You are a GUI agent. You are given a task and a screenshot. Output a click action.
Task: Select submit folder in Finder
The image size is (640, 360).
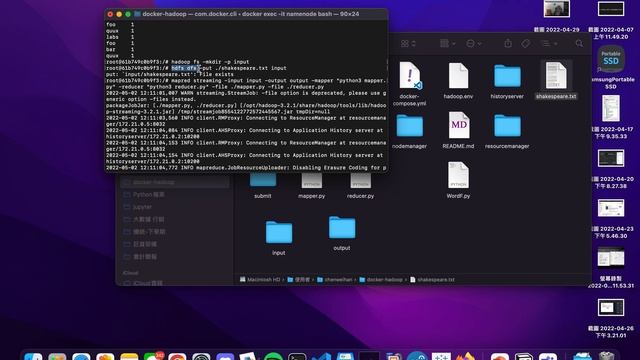pos(262,186)
